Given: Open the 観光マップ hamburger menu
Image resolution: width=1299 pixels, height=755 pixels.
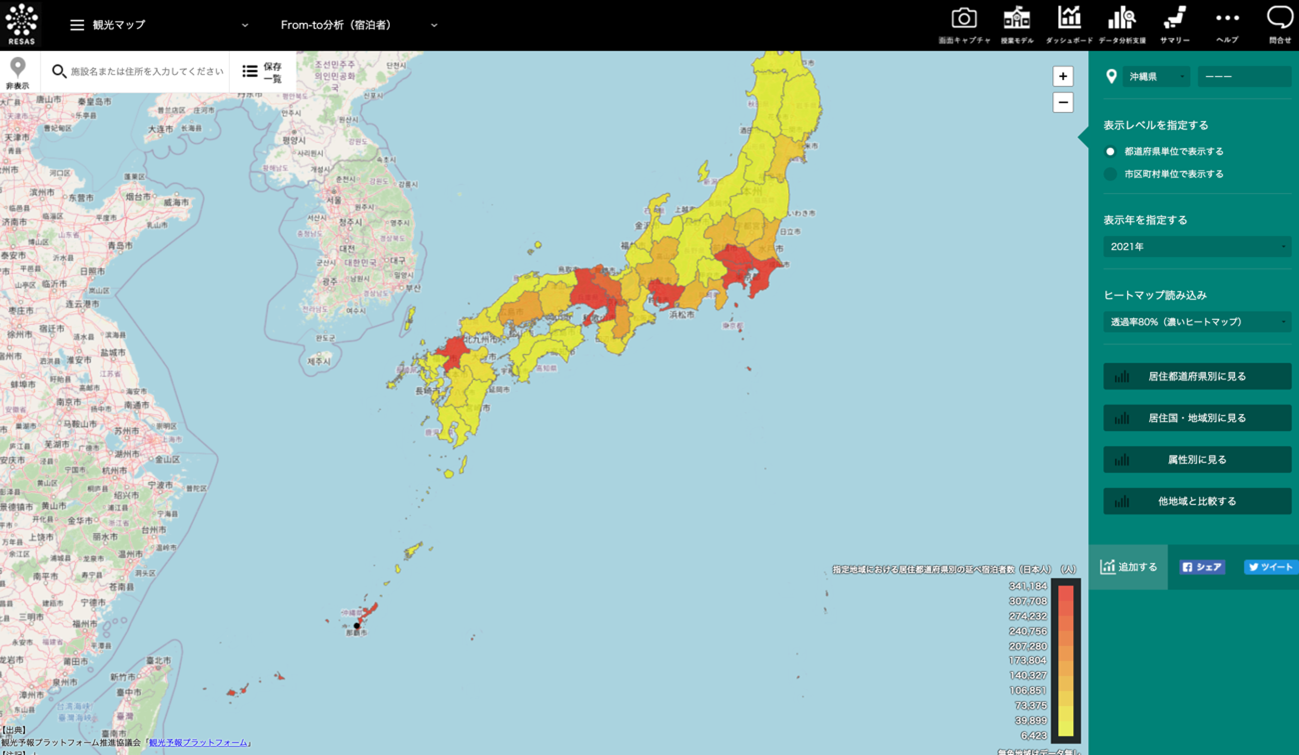Looking at the screenshot, I should (x=77, y=25).
